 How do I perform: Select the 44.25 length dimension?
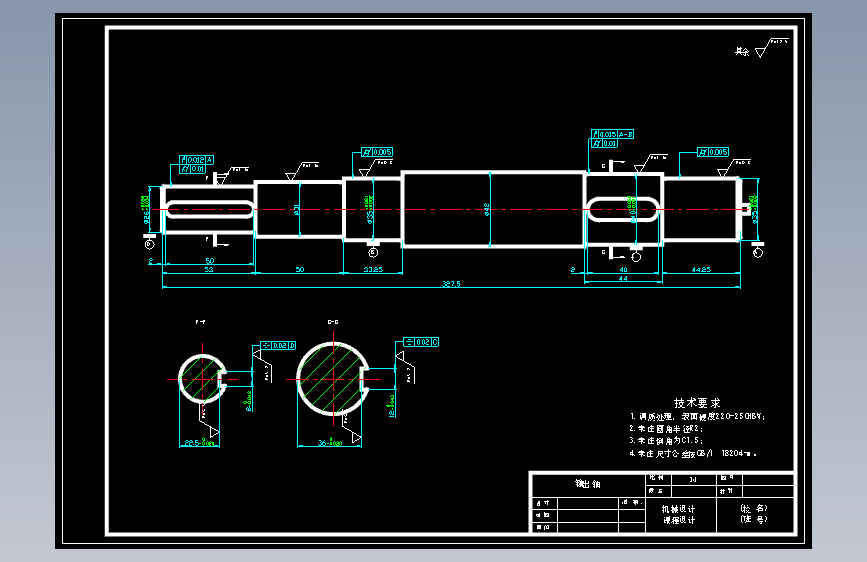point(701,269)
